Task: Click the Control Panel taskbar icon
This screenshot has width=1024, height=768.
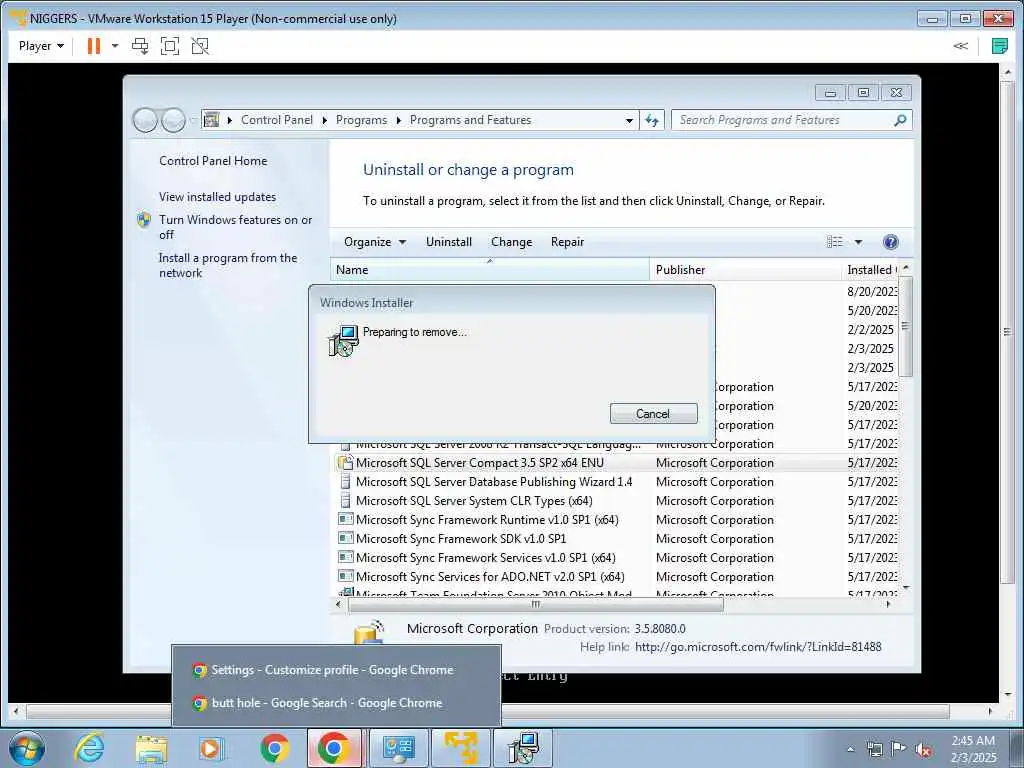Action: pyautogui.click(x=398, y=748)
